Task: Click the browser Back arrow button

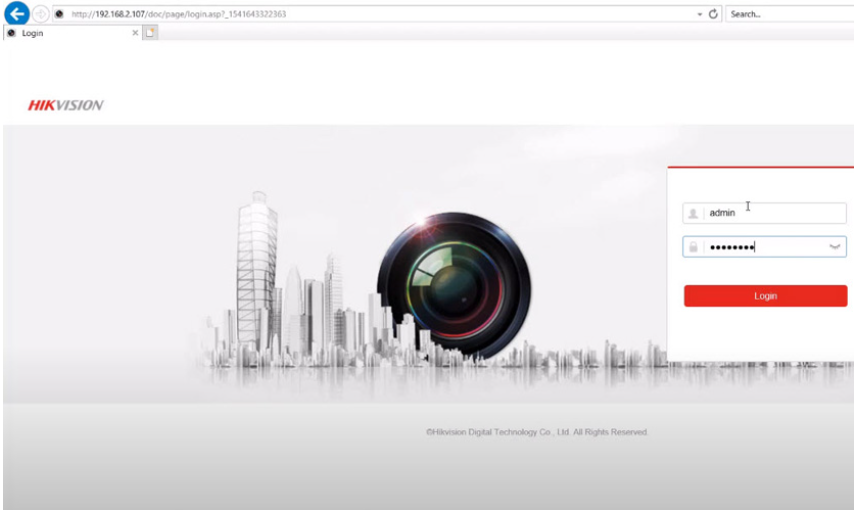Action: pyautogui.click(x=16, y=14)
